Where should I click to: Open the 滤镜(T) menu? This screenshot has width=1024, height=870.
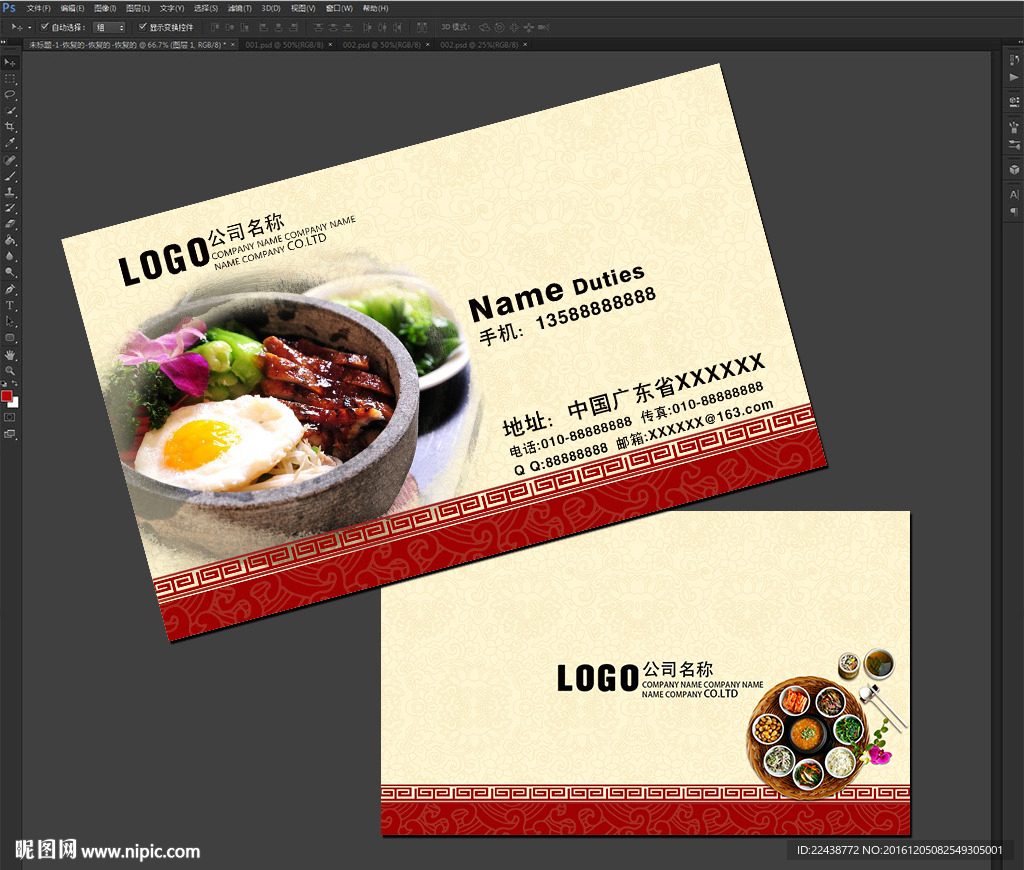[x=240, y=8]
